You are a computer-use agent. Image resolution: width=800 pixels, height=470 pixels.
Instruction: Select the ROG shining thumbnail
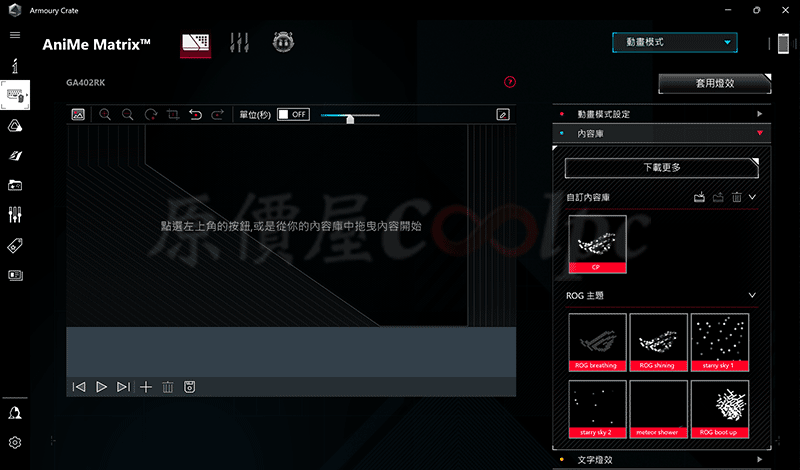(659, 342)
